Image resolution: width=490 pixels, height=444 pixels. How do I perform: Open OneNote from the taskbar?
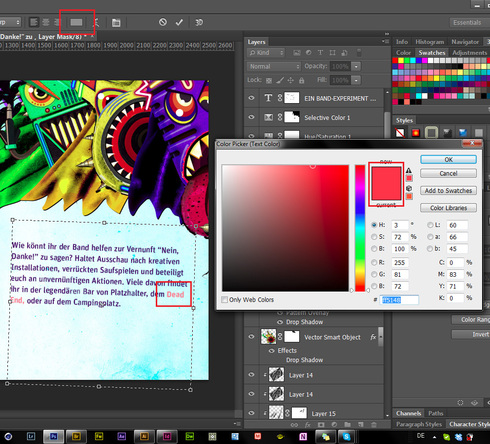(x=303, y=436)
